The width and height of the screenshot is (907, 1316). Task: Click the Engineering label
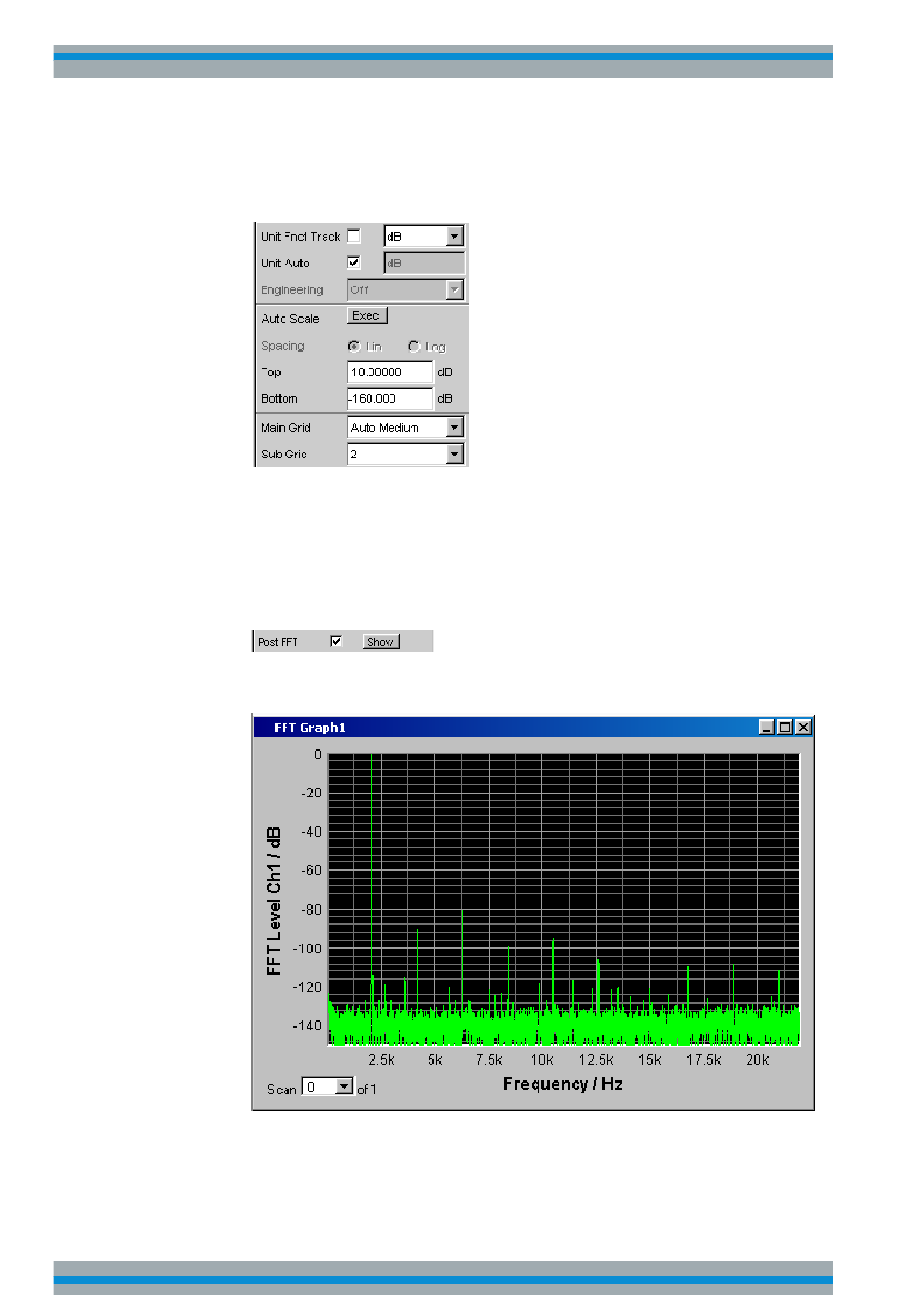[292, 290]
